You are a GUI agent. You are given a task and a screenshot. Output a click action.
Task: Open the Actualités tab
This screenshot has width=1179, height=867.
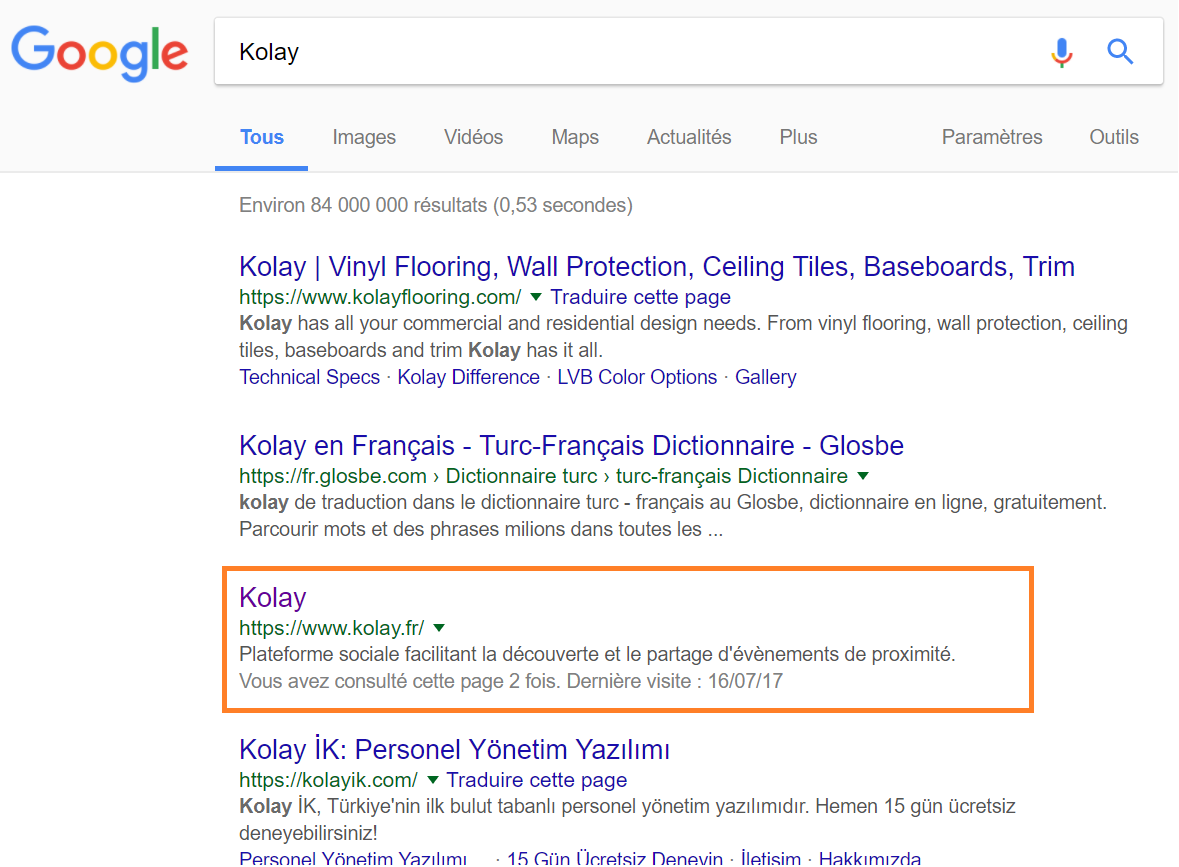coord(689,137)
